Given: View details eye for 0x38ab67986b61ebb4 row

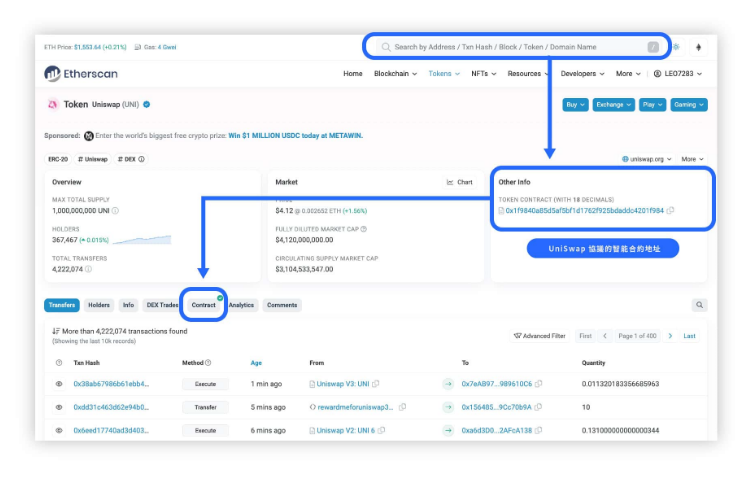Looking at the screenshot, I should (59, 384).
